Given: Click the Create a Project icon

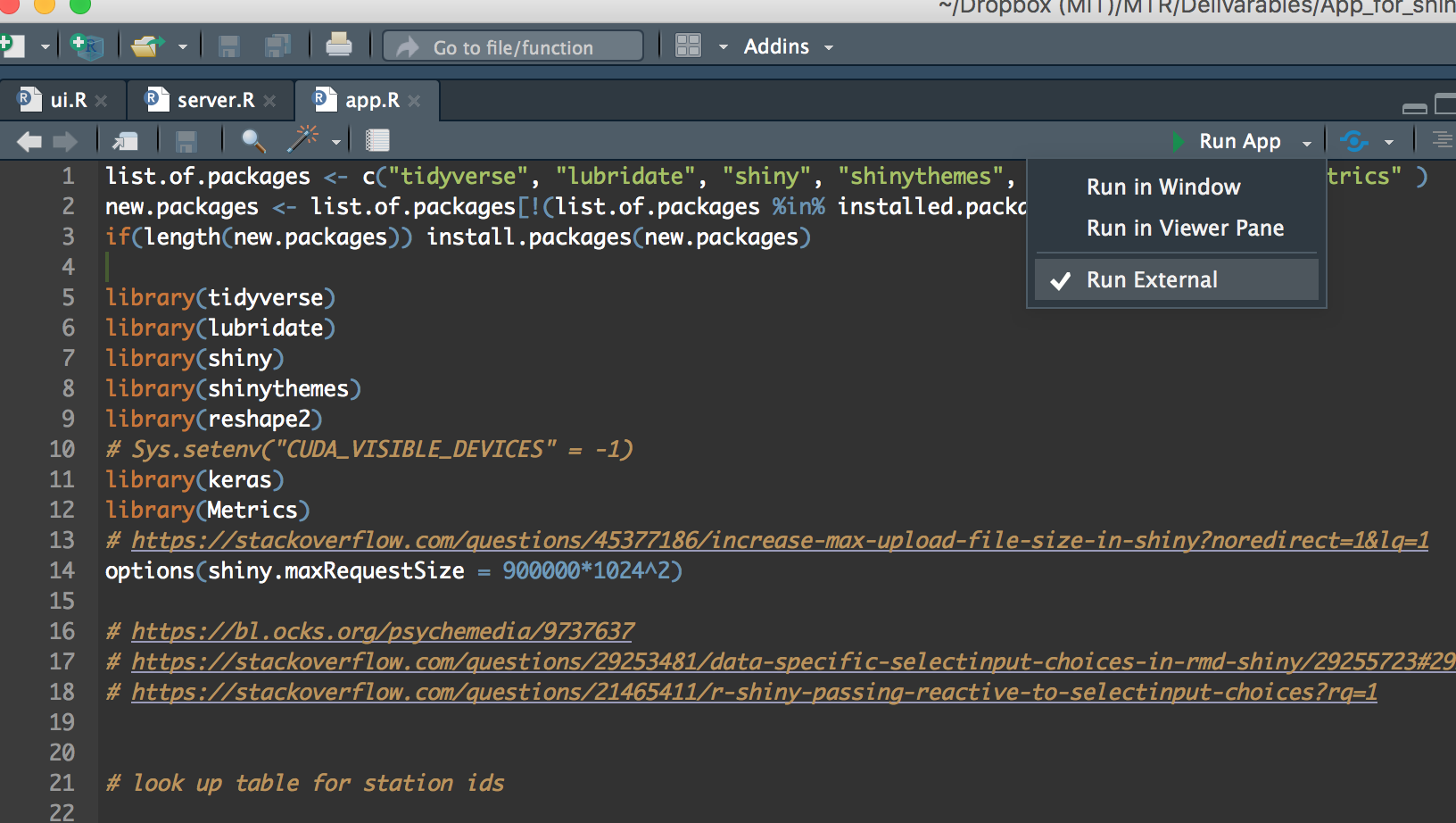Looking at the screenshot, I should pos(87,46).
